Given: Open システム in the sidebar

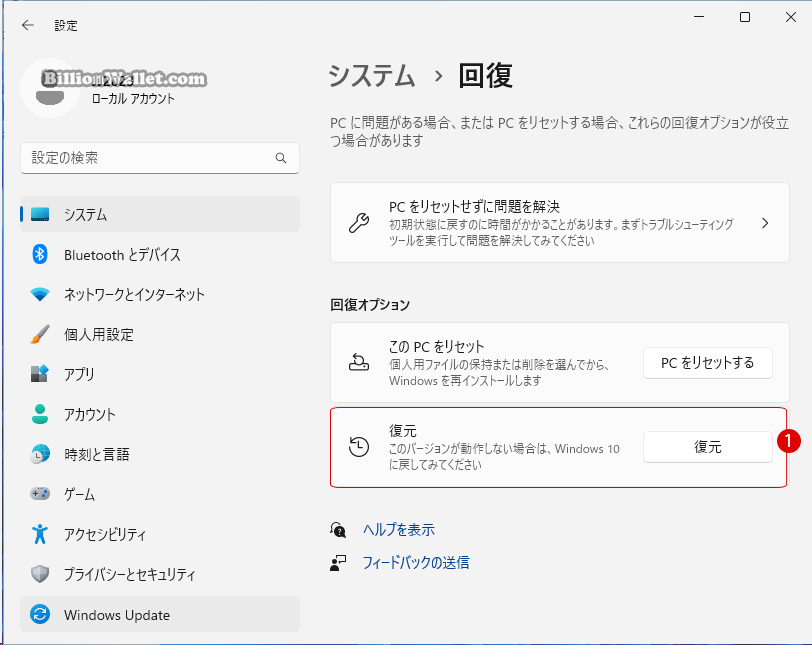Looking at the screenshot, I should 160,214.
